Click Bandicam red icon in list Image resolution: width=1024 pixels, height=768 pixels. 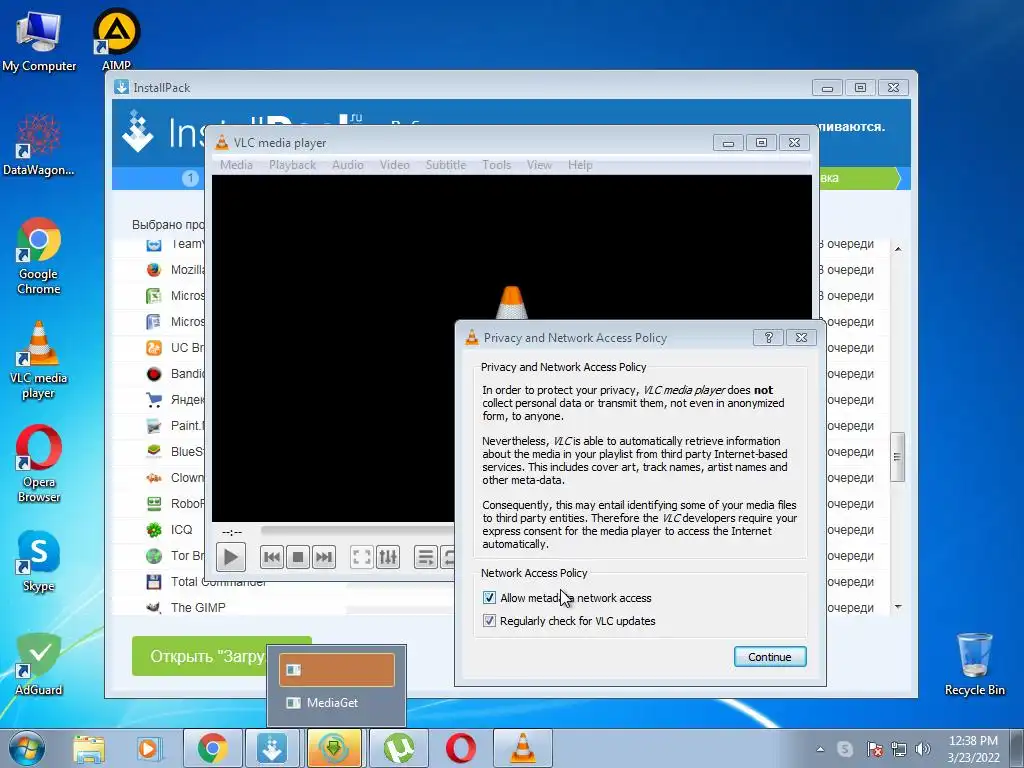tap(154, 374)
